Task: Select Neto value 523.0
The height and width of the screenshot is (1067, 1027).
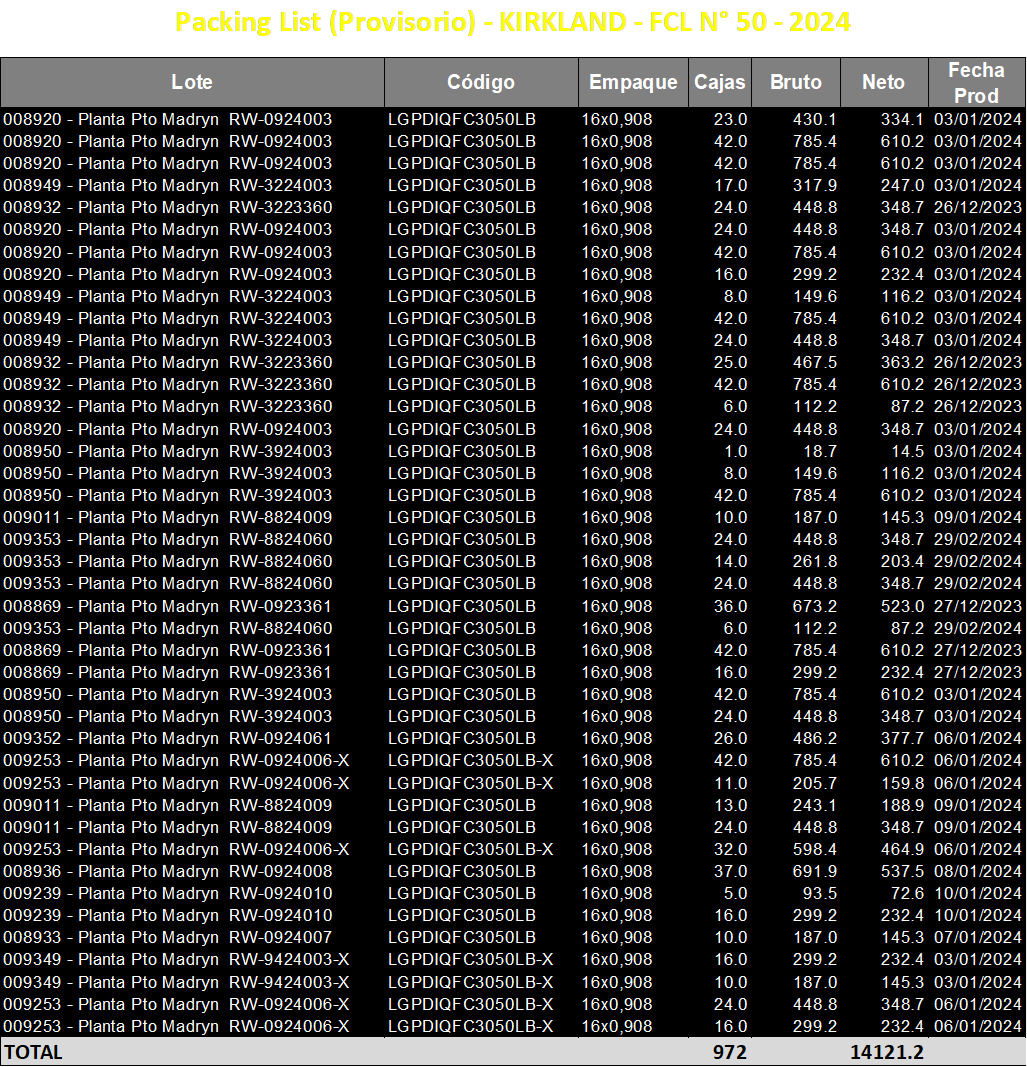Action: coord(902,606)
